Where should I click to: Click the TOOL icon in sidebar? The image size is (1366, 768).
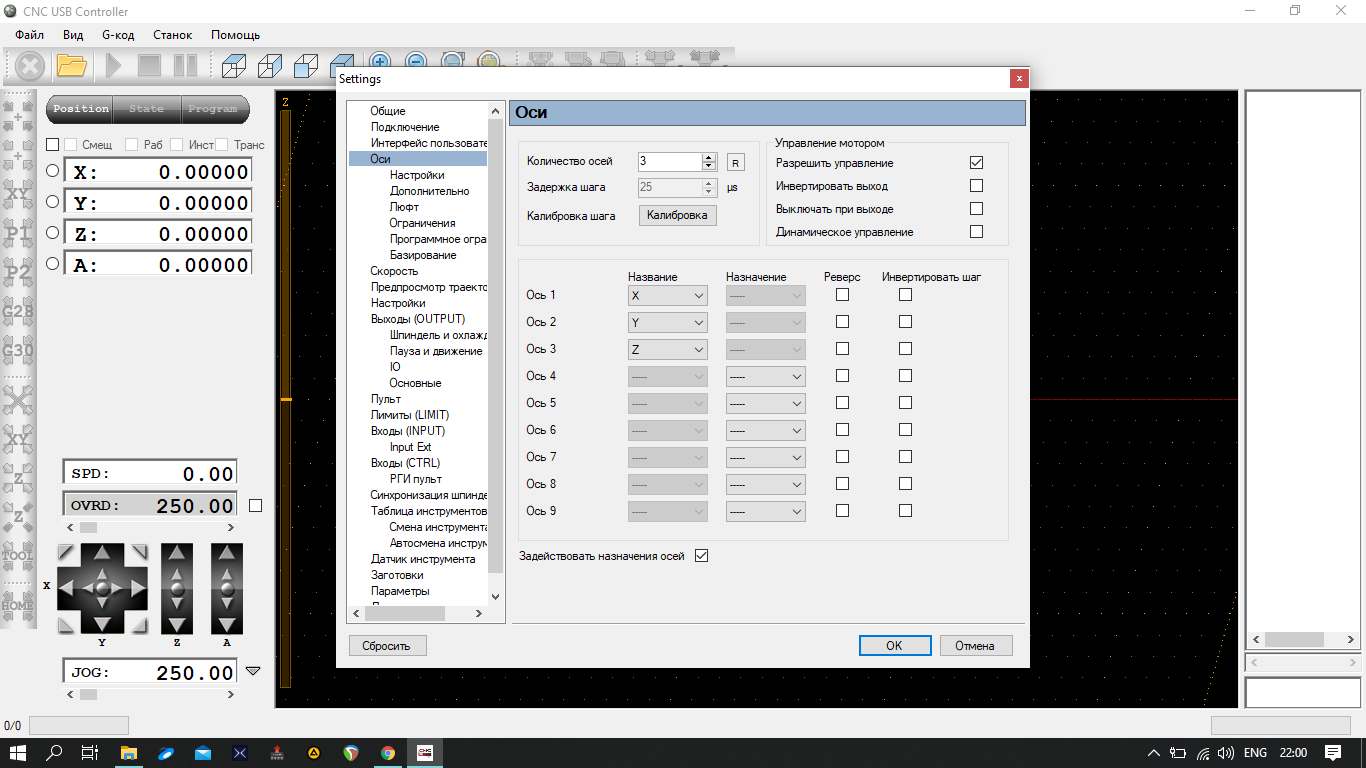(18, 556)
